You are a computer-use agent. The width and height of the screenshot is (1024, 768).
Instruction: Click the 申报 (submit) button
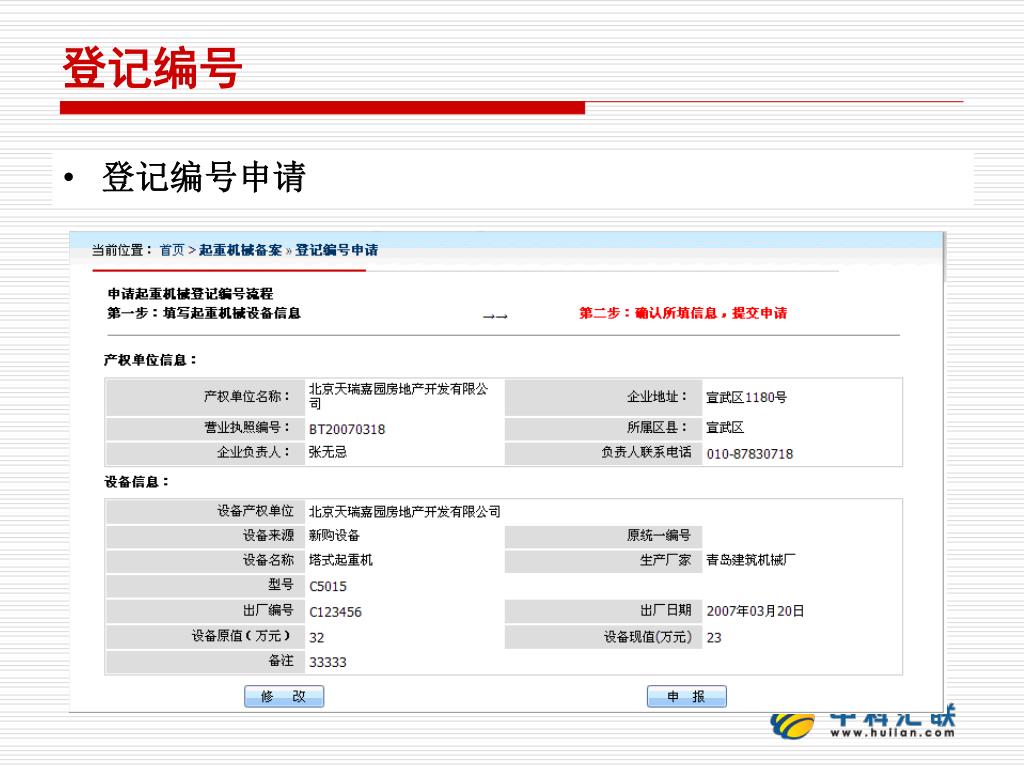tap(686, 696)
